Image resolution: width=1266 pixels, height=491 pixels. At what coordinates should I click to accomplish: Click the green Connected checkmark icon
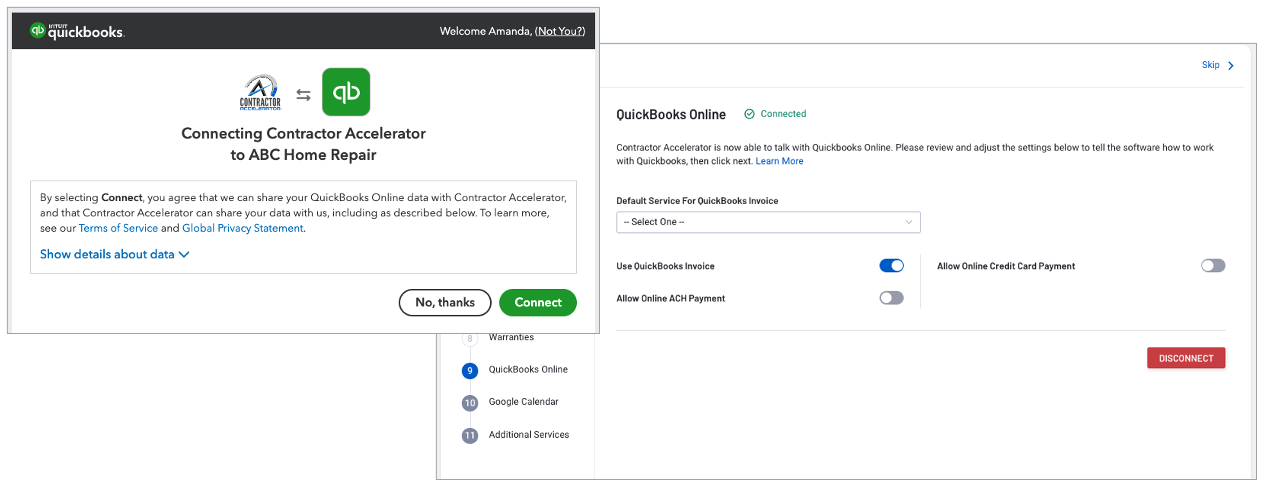click(749, 114)
